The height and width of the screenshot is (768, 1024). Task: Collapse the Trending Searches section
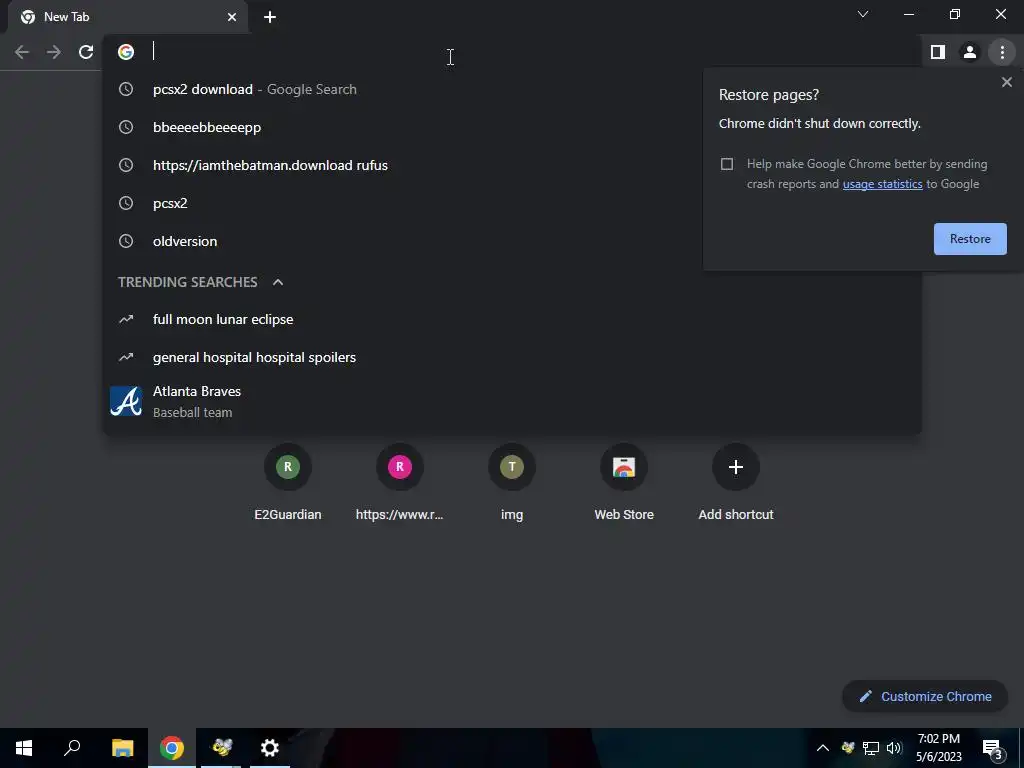pos(278,282)
